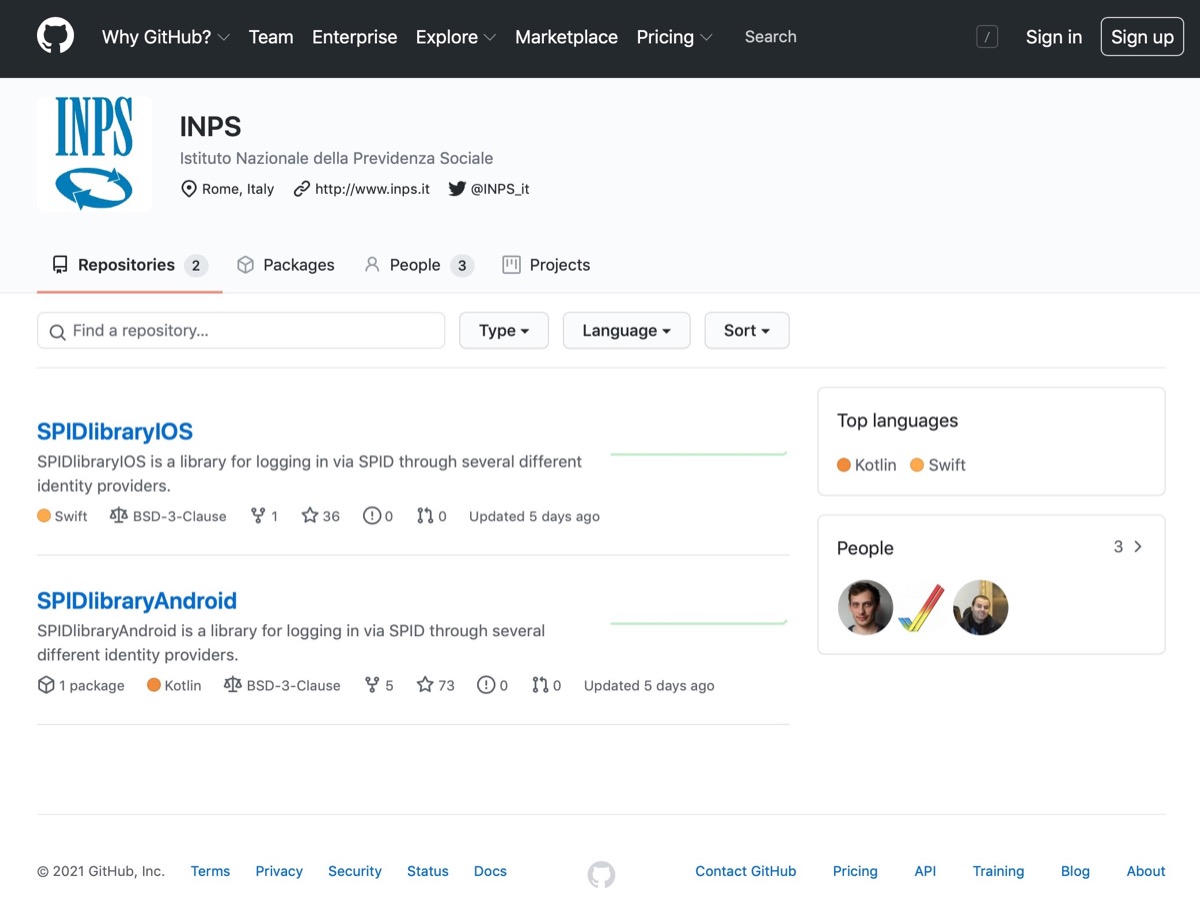The width and height of the screenshot is (1200, 920).
Task: Click the open issues icon on SPIDlibraryIOS
Action: [x=372, y=516]
